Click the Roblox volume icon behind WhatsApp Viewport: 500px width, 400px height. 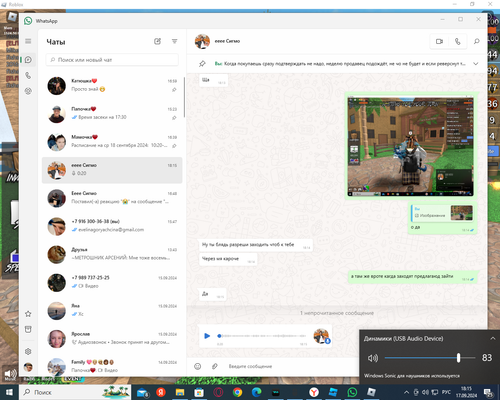click(10, 374)
